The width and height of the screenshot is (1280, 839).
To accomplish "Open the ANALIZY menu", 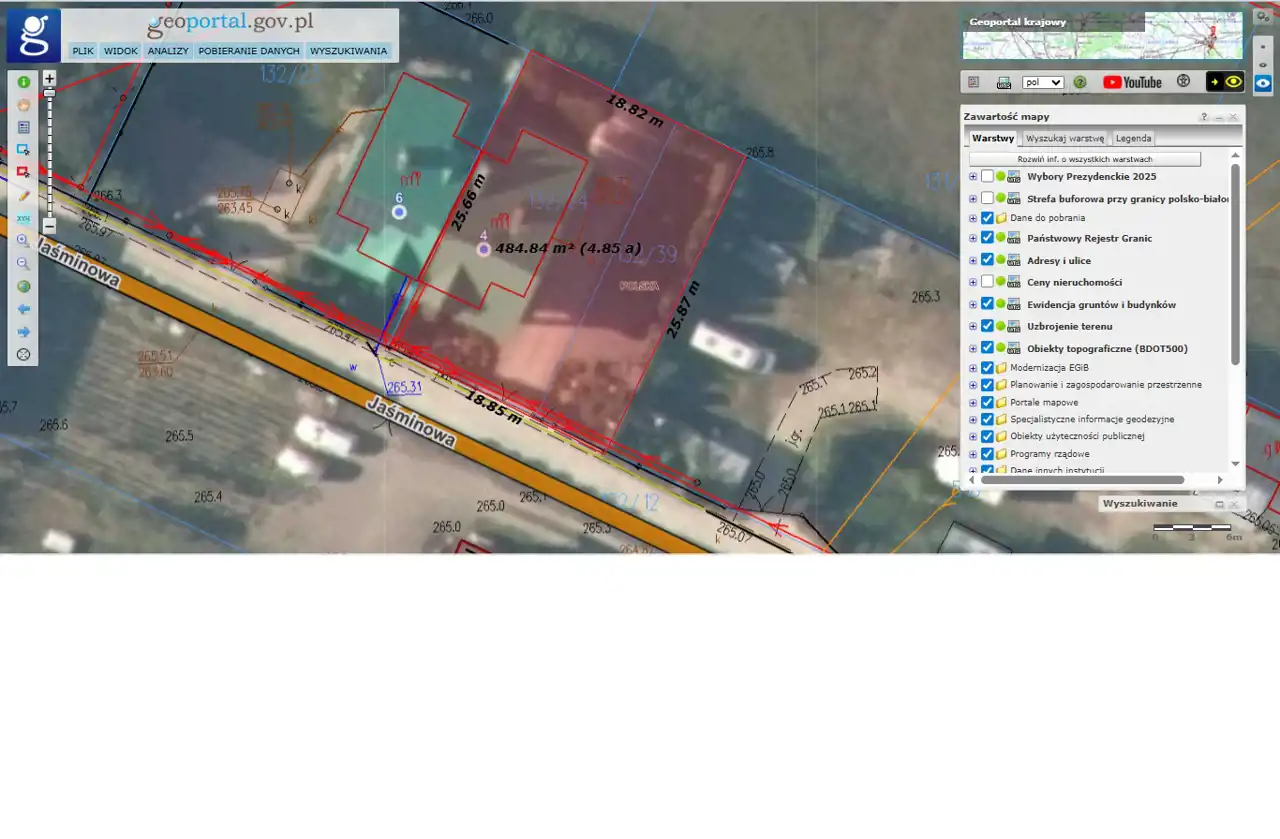I will pos(167,51).
